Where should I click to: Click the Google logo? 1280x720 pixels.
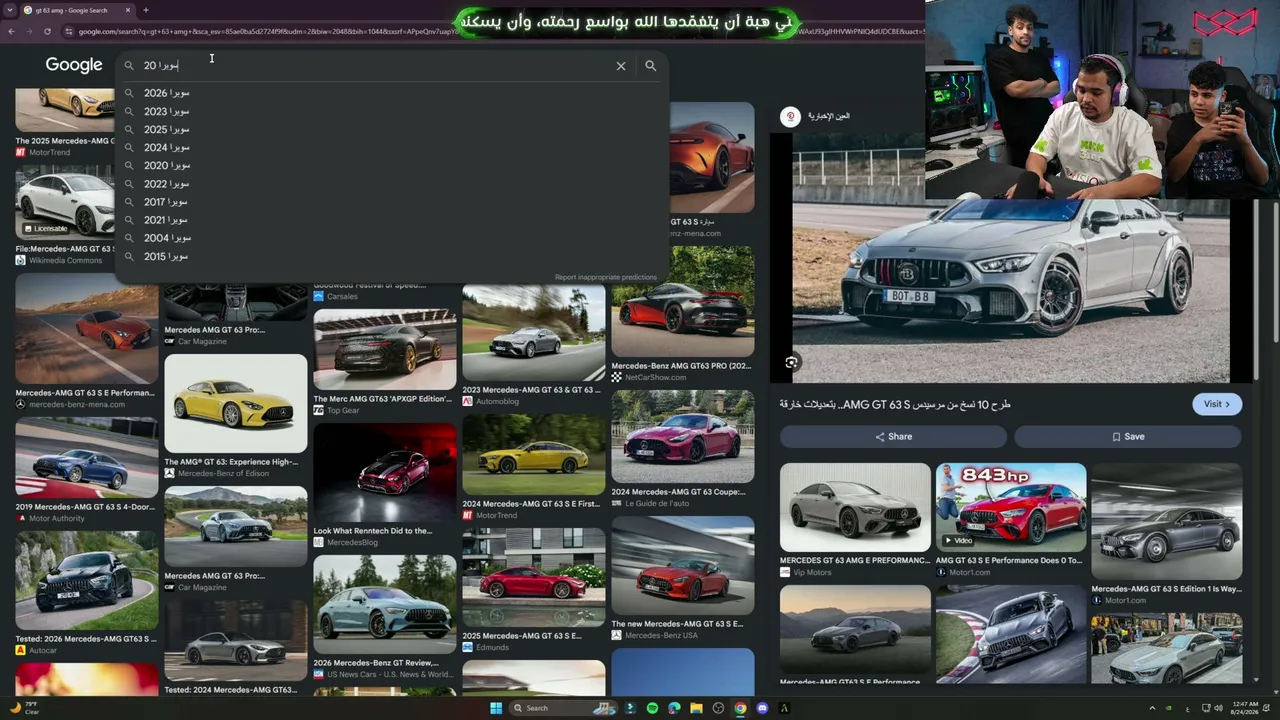pos(74,65)
